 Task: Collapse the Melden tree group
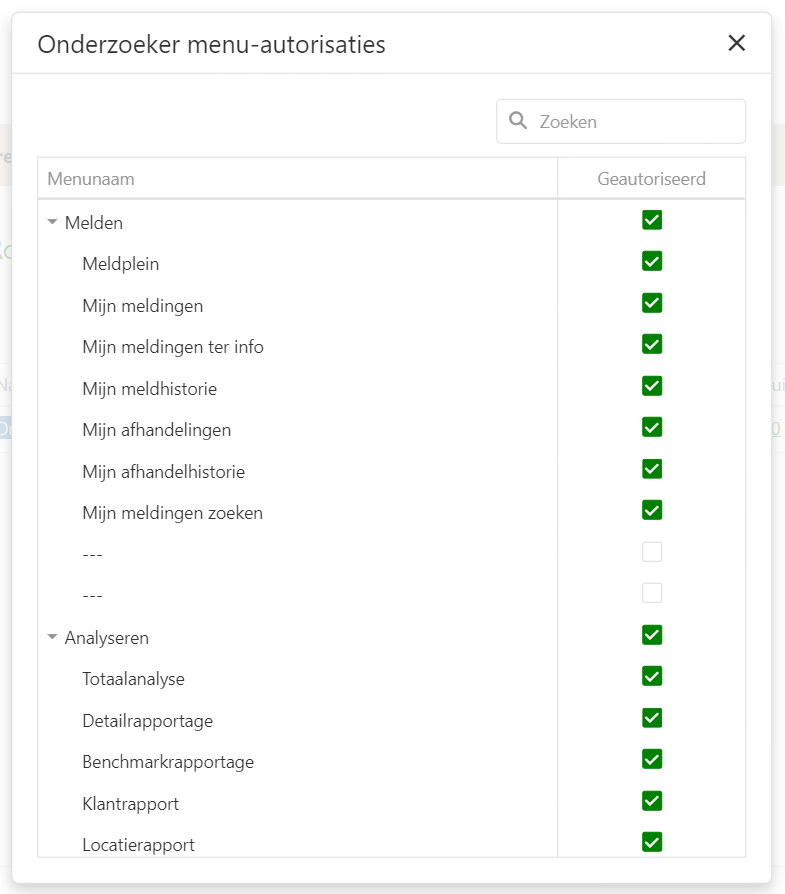[x=52, y=223]
